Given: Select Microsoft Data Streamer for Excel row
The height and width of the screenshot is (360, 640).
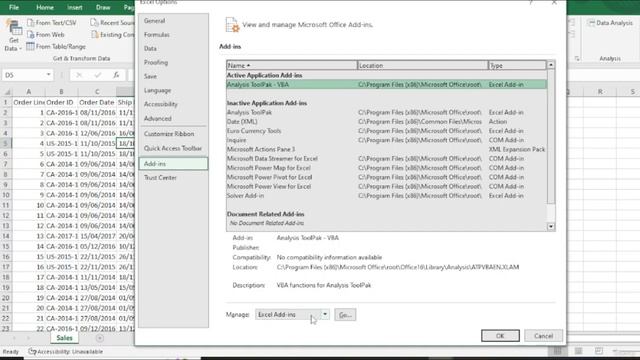Looking at the screenshot, I should coord(386,159).
